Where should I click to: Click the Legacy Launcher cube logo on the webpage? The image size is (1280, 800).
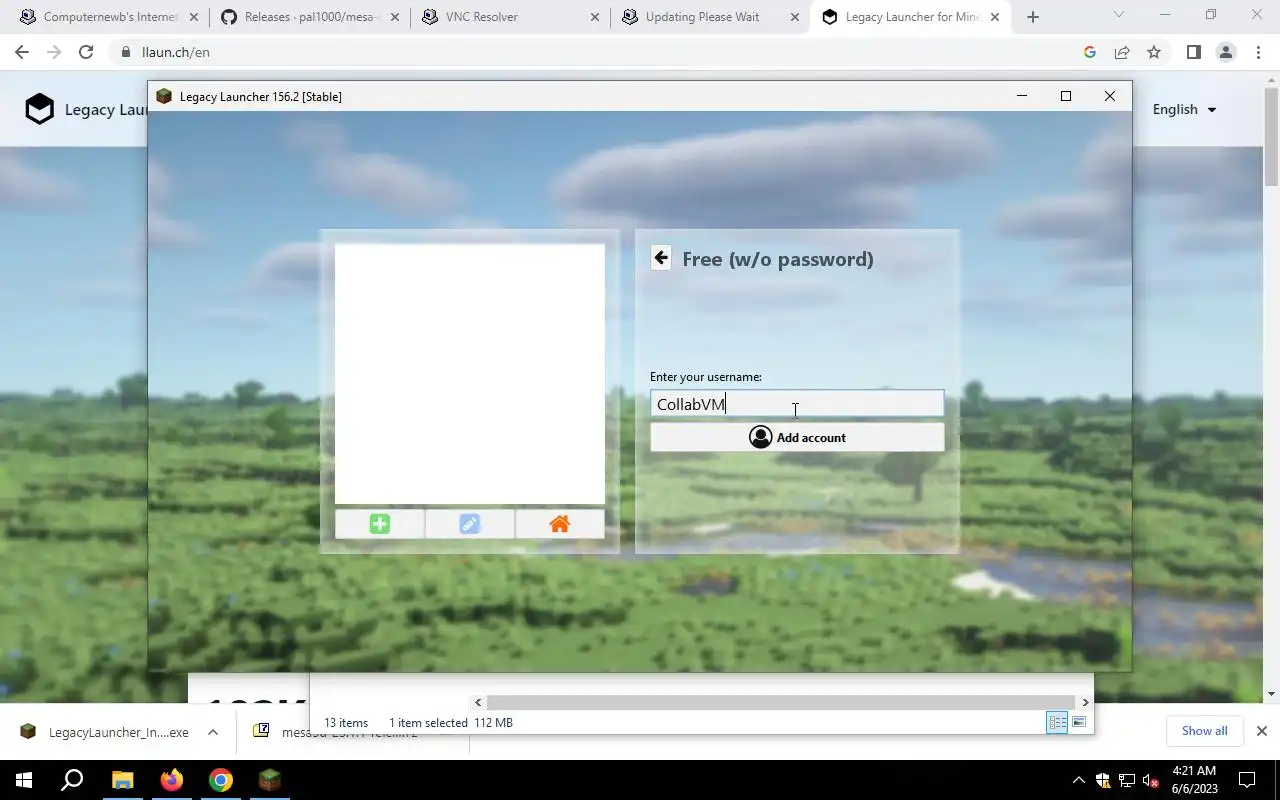pos(39,109)
